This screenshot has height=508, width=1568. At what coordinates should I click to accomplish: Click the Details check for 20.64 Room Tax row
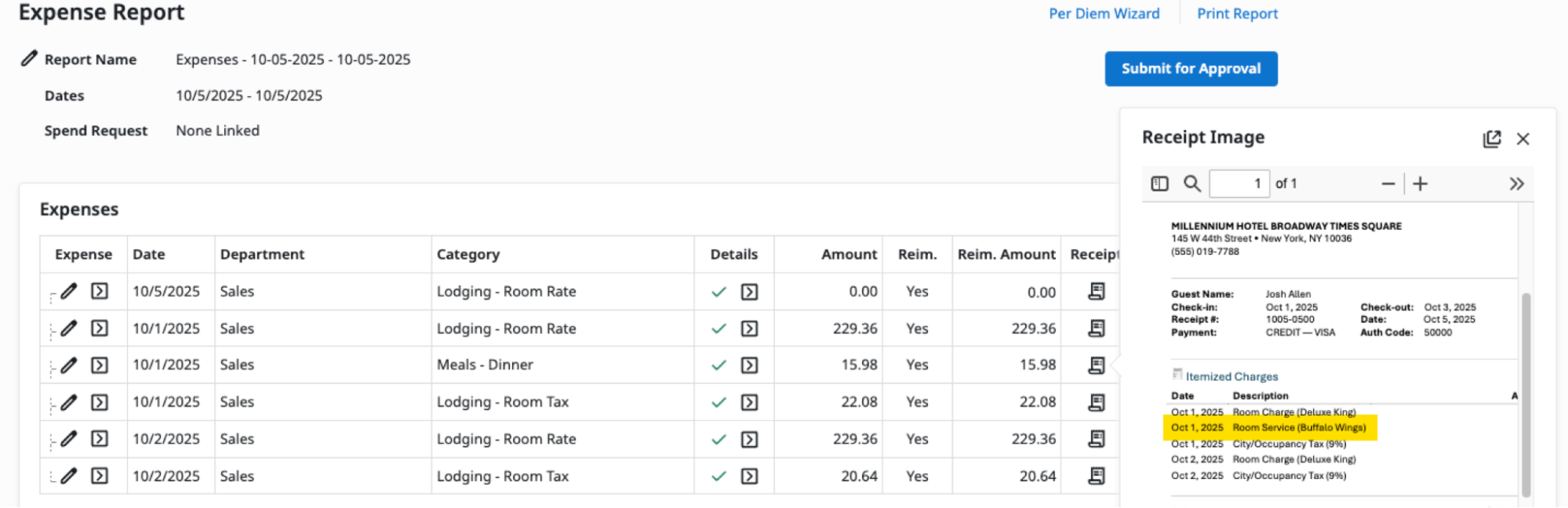click(x=718, y=476)
